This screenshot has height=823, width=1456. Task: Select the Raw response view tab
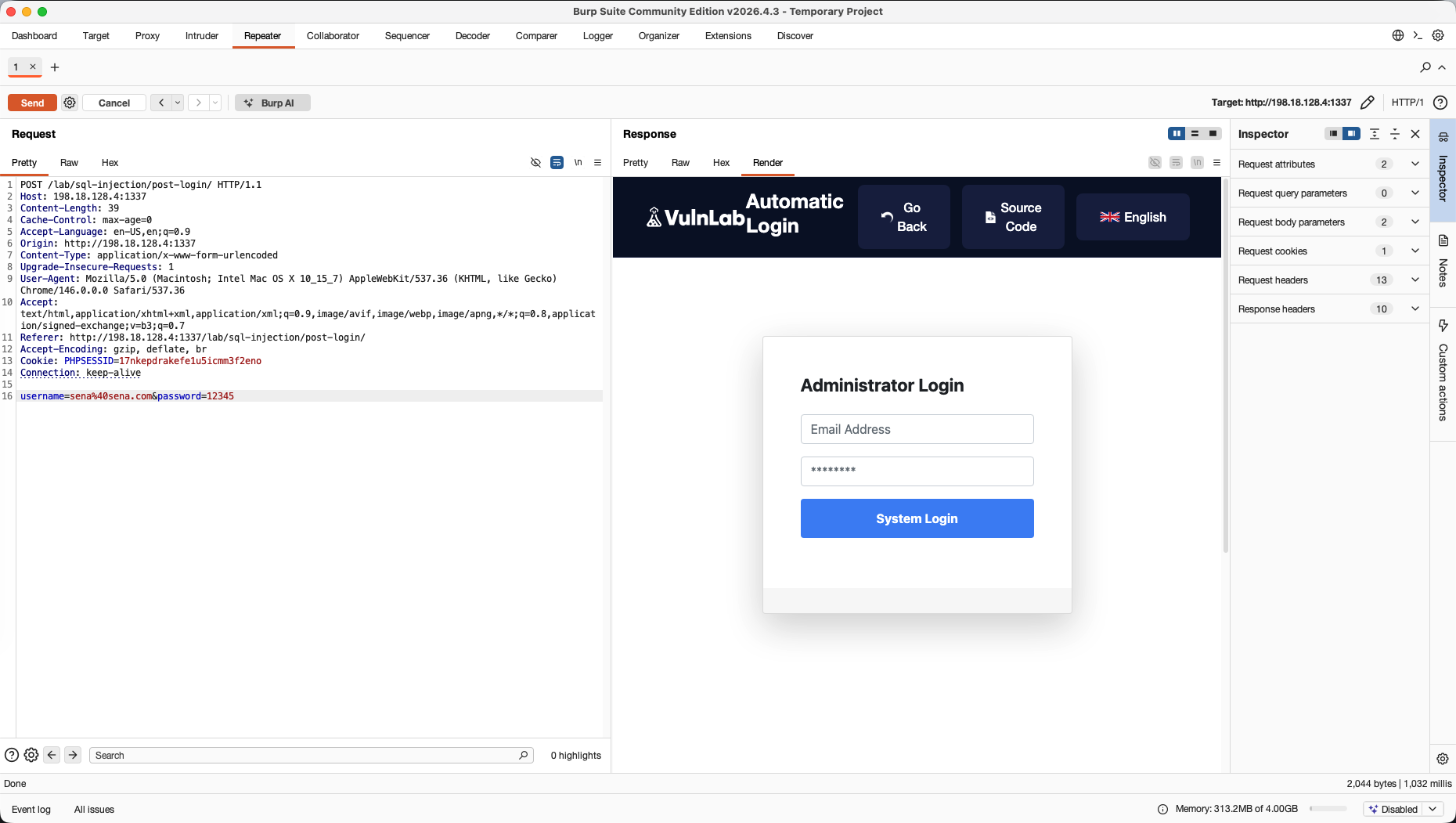coord(680,163)
